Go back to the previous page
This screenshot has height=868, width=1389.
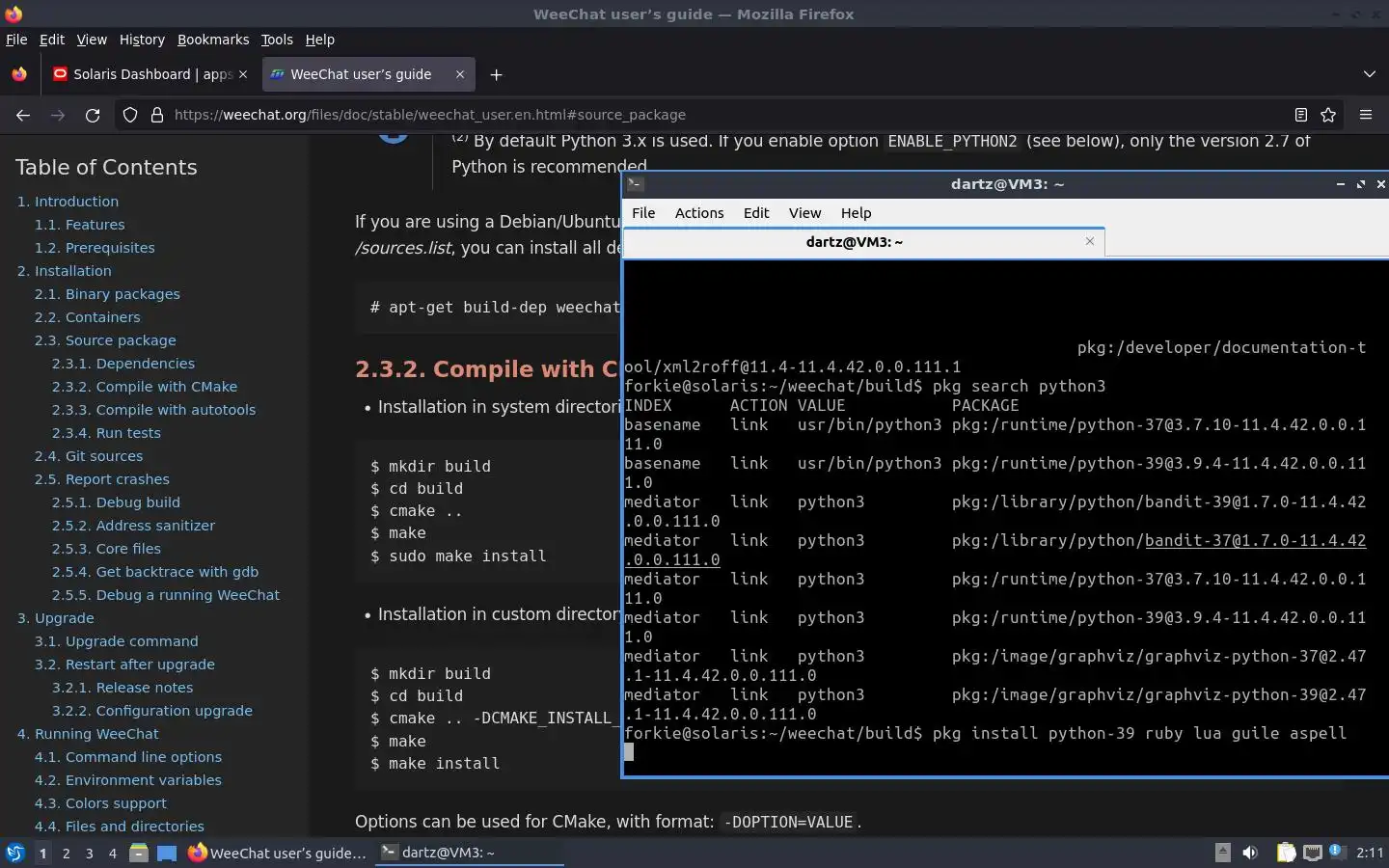pyautogui.click(x=23, y=115)
